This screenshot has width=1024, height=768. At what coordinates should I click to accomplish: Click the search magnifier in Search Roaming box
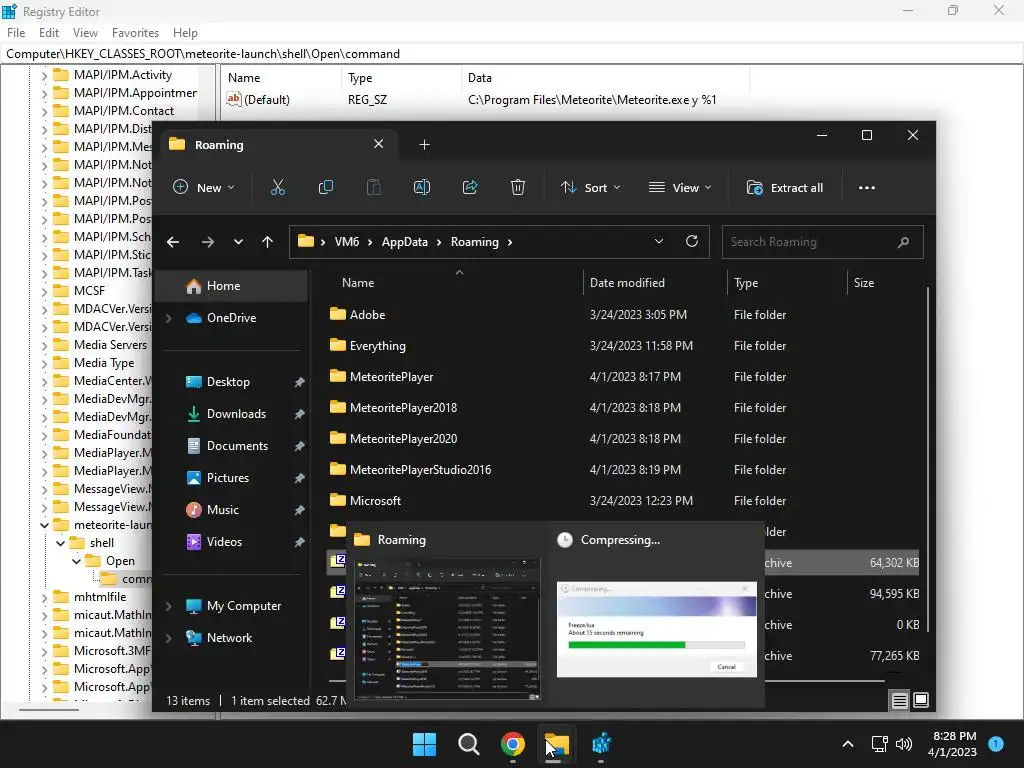(x=903, y=242)
